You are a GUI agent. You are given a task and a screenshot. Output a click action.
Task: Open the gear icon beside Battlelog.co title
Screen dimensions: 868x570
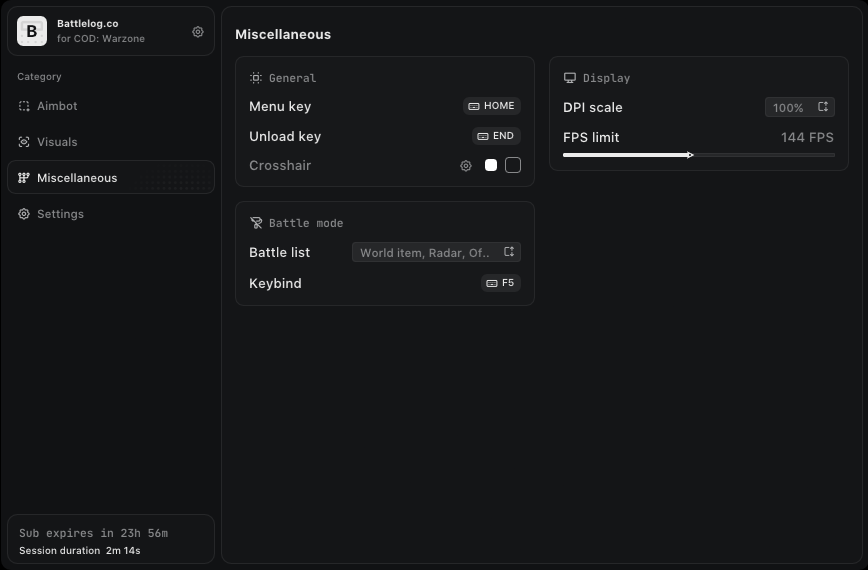click(x=198, y=32)
